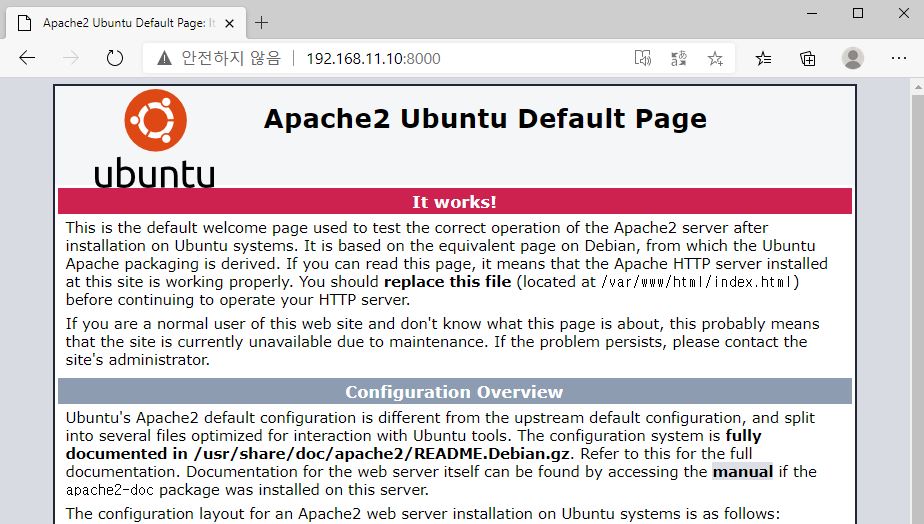924x524 pixels.
Task: Open the not-secure warning triangle icon
Action: click(x=164, y=58)
